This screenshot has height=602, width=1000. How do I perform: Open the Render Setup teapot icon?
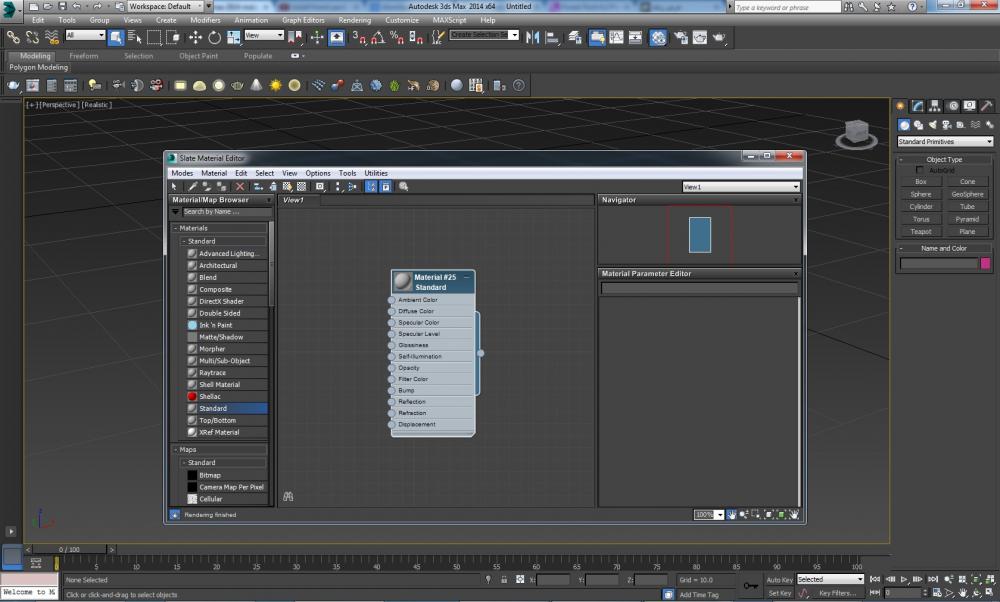coord(680,38)
